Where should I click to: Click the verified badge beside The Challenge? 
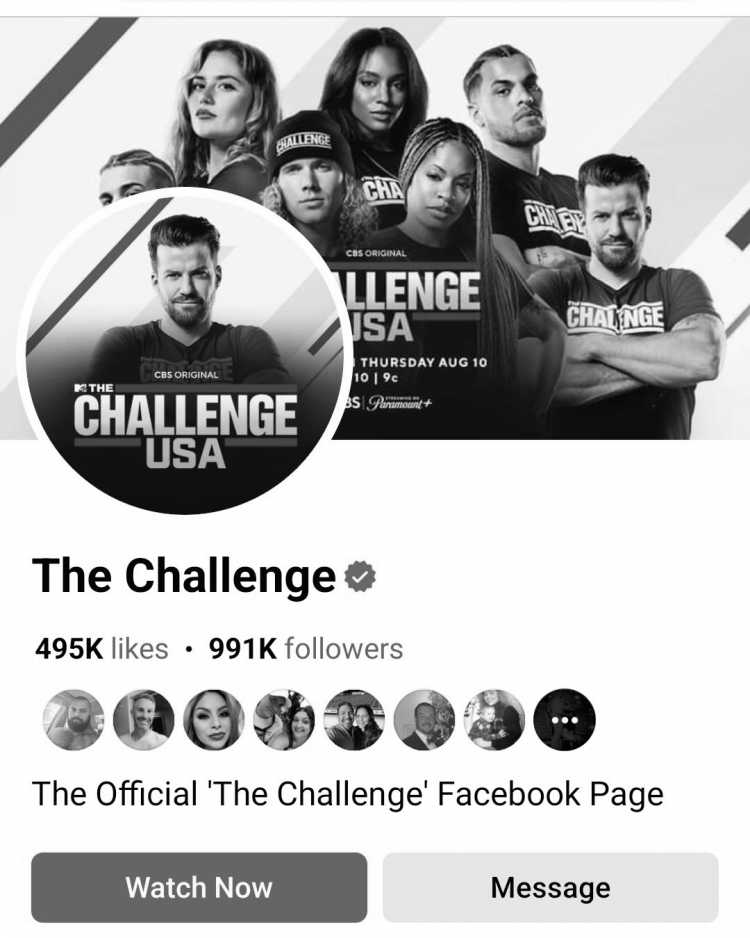coord(360,577)
